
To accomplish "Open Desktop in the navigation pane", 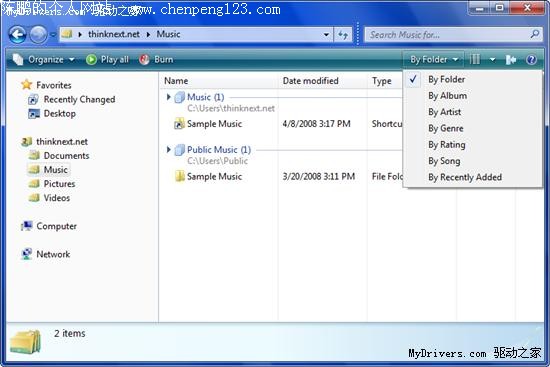I will click(x=52, y=114).
